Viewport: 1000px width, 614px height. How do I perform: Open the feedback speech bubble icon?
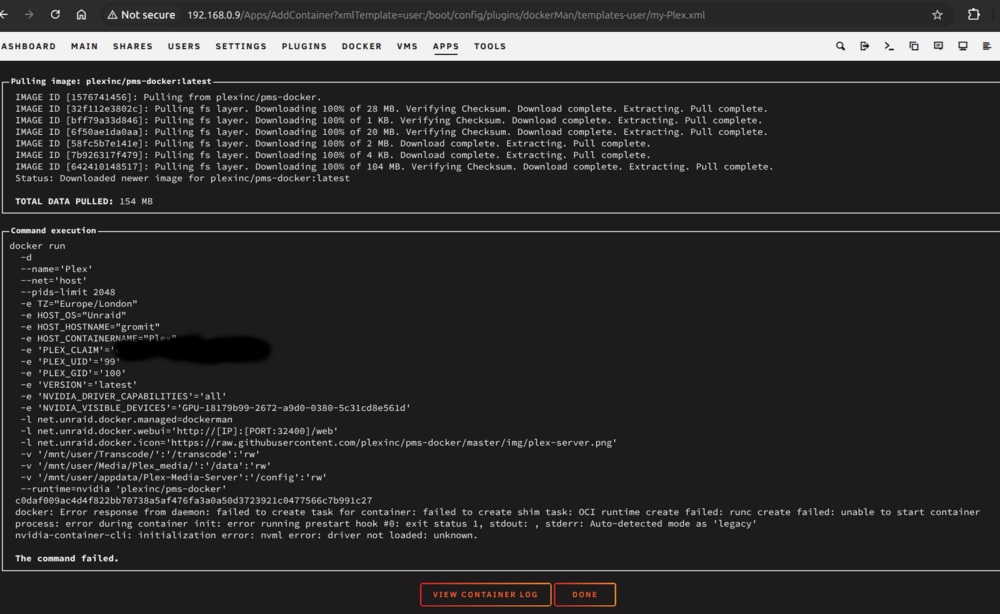938,46
